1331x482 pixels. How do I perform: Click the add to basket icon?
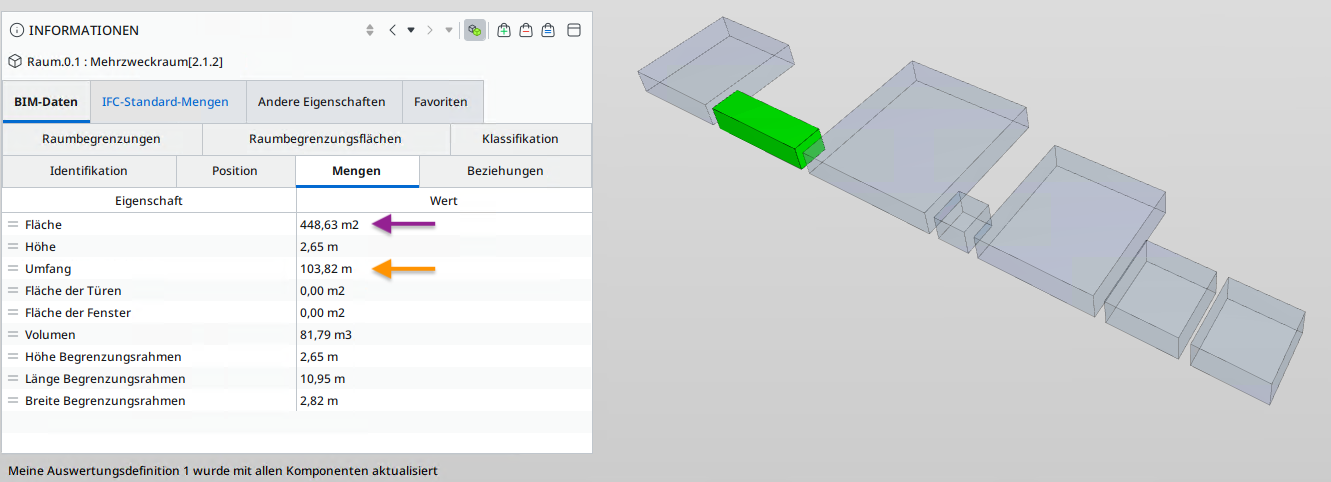click(504, 30)
